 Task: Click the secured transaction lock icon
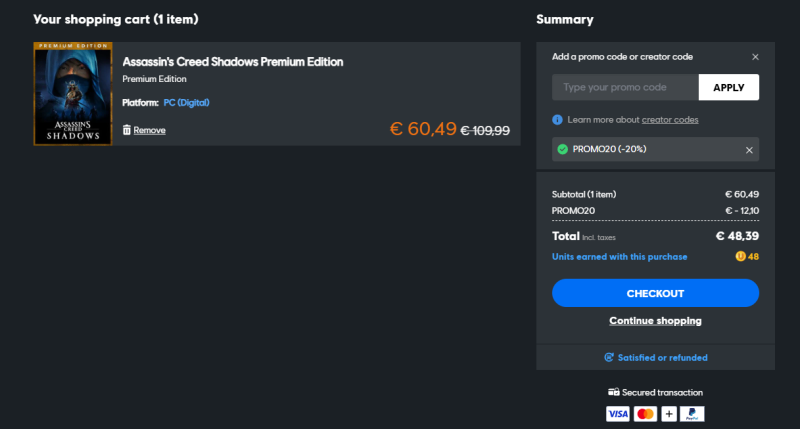(x=613, y=393)
